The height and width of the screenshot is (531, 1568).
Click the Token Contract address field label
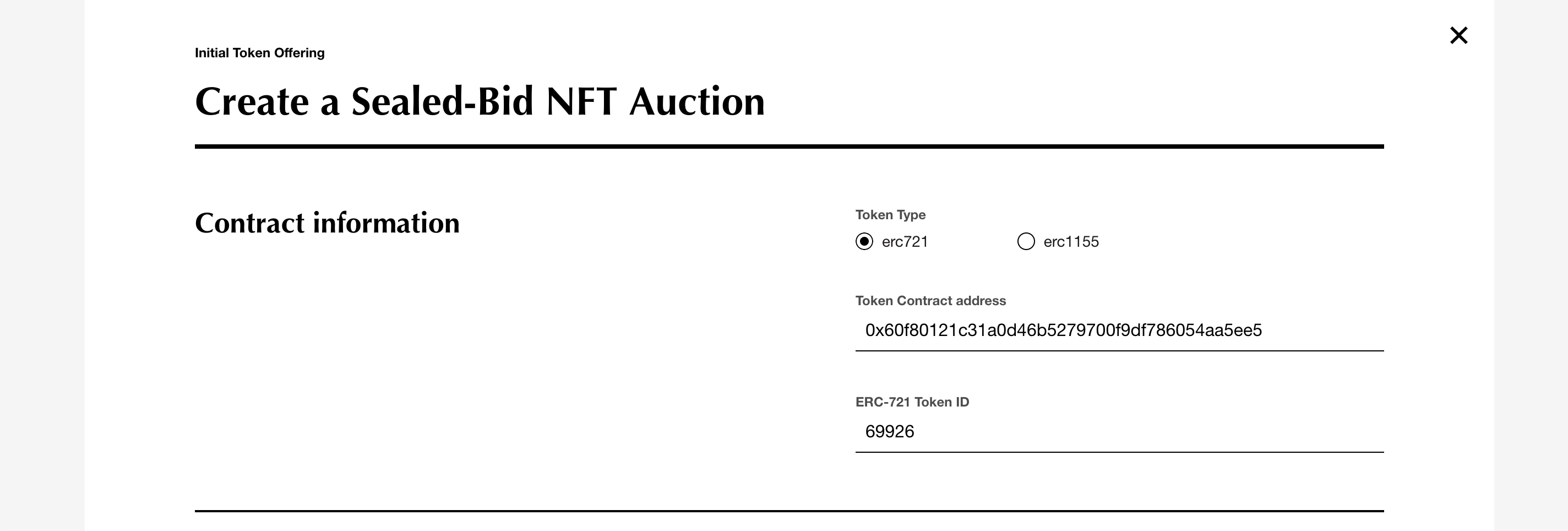pos(930,301)
